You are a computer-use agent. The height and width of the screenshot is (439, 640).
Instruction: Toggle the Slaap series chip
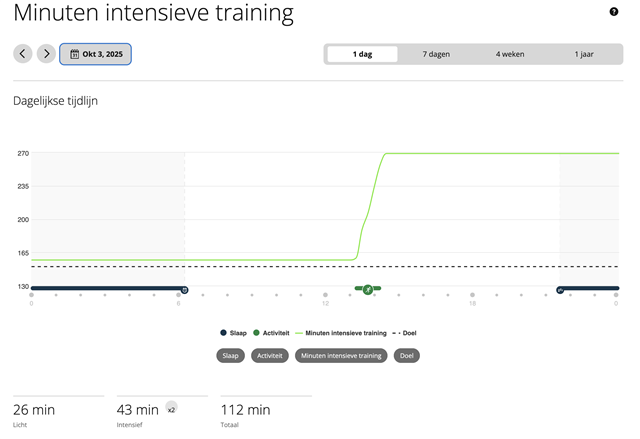(230, 355)
